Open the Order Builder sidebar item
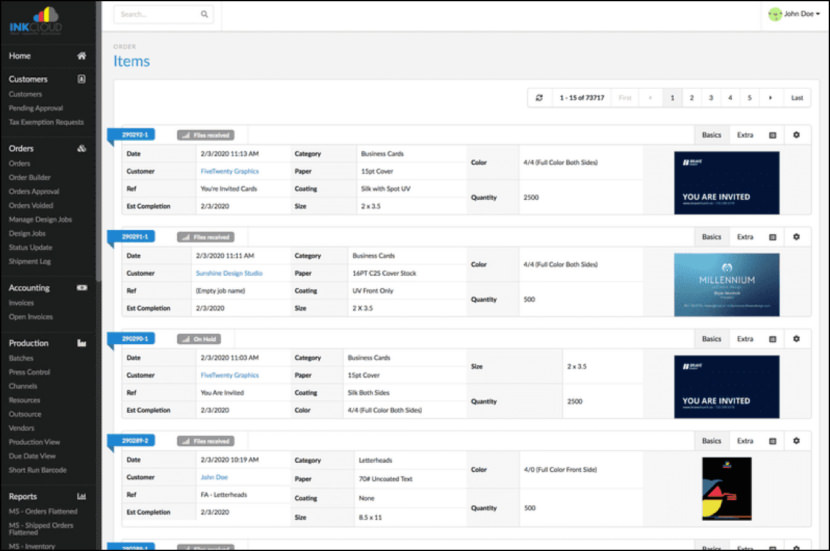Viewport: 830px width, 551px height. [29, 177]
